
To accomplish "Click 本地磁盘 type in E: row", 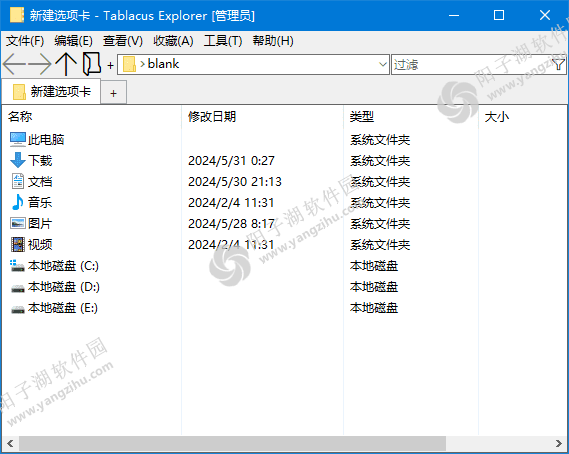I will (x=374, y=308).
